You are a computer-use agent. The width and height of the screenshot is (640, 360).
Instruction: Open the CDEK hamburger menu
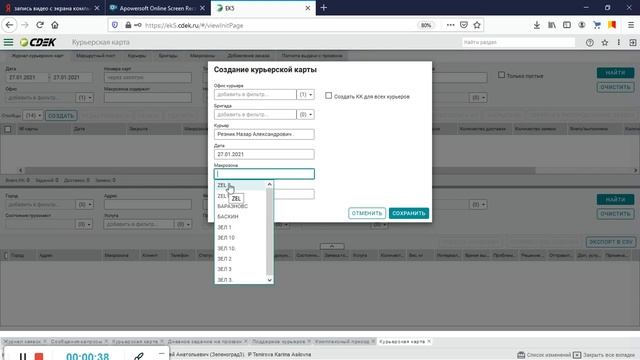[x=8, y=42]
